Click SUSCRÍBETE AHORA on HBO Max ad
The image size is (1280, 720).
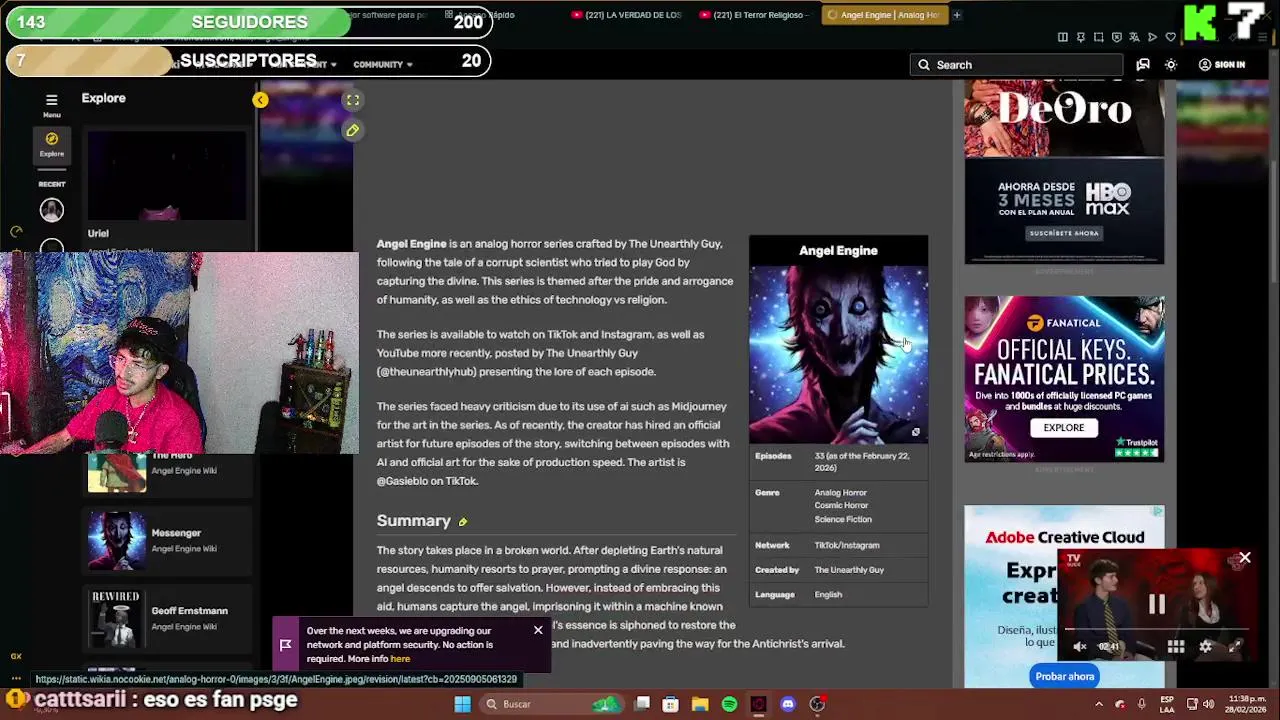click(x=1064, y=233)
